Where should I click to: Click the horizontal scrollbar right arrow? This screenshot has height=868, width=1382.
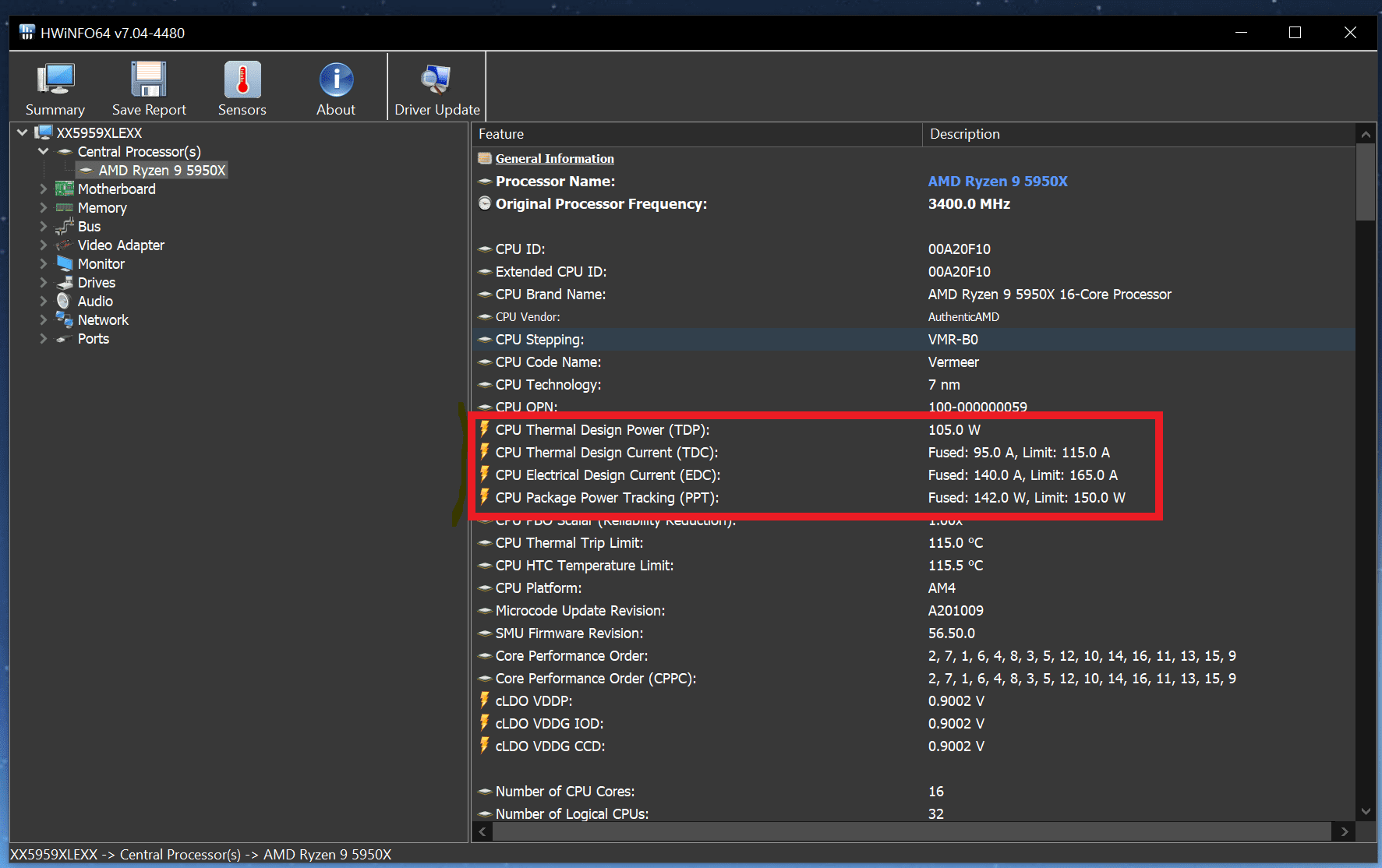tap(1344, 831)
